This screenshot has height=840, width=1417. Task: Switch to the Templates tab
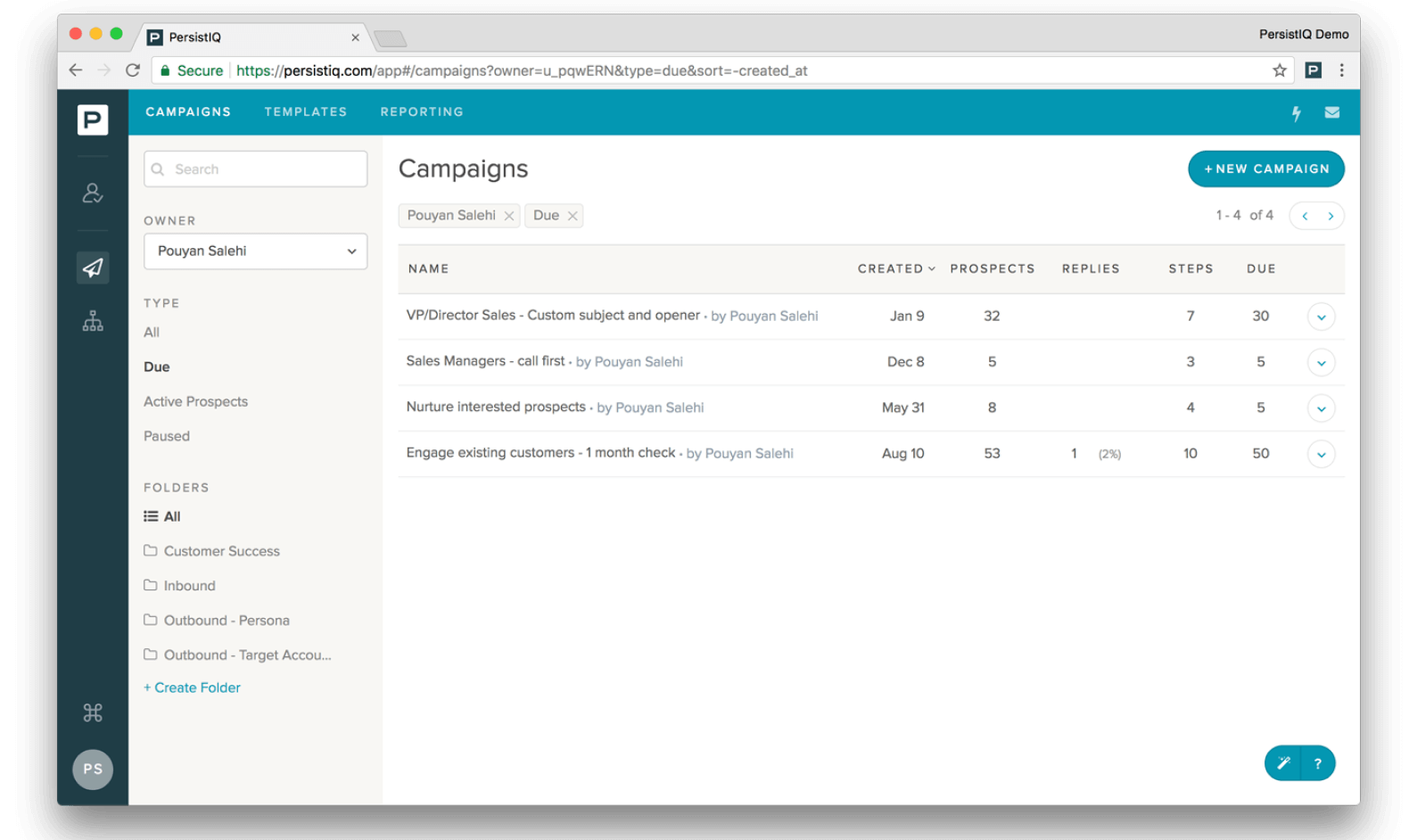click(305, 112)
